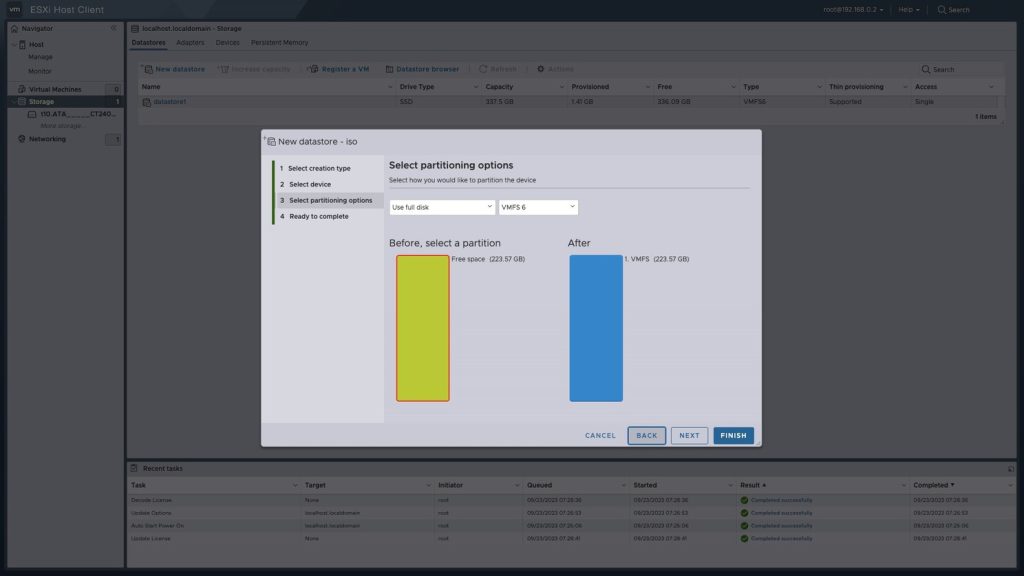Screen dimensions: 1024x576
Task: Select the yellow Free space partition block
Action: [423, 328]
